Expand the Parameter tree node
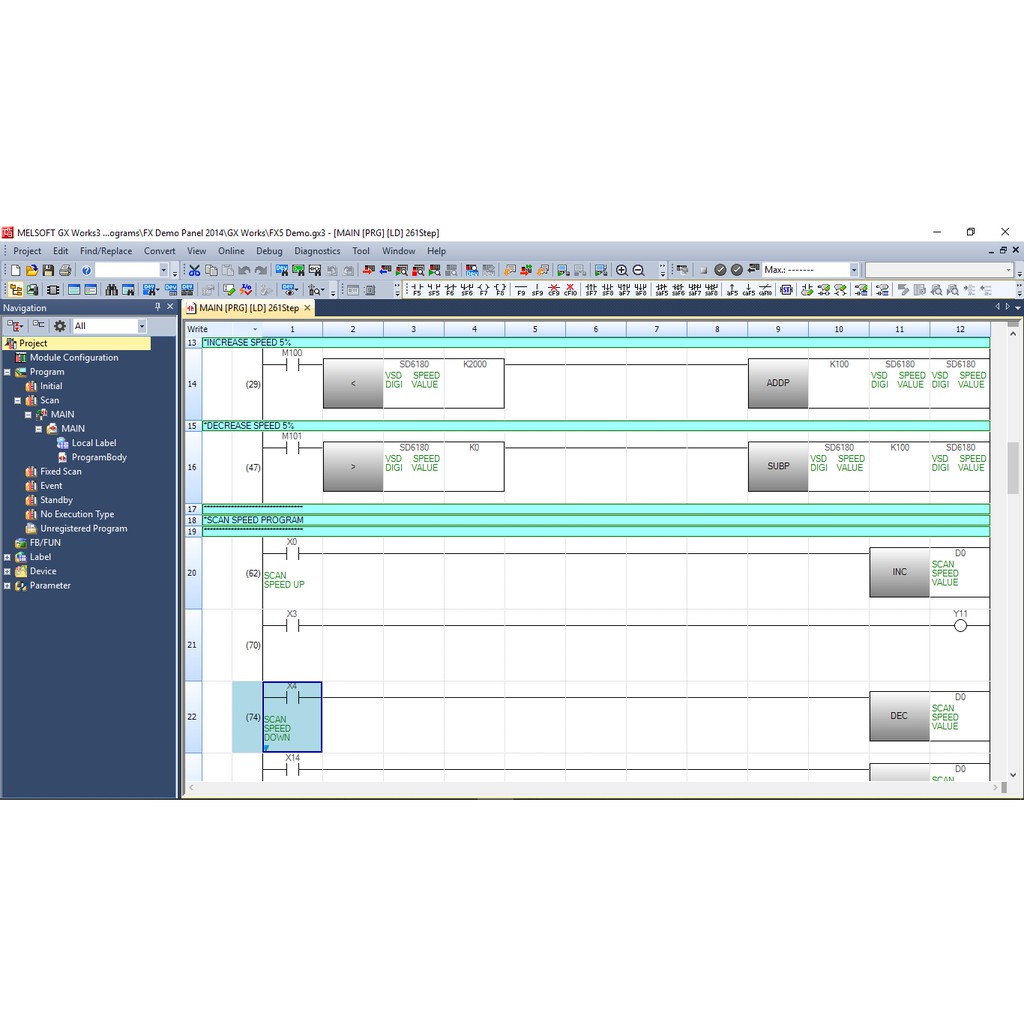Screen dimensions: 1024x1024 click(7, 586)
